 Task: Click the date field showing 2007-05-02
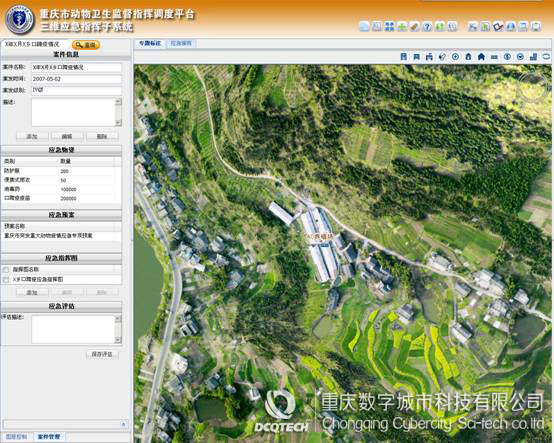pos(76,79)
